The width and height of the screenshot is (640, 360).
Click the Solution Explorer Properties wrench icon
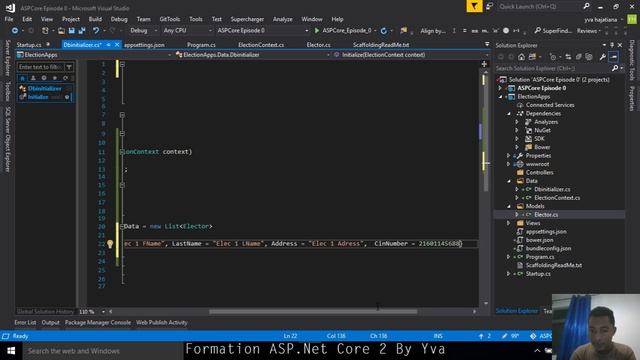[602, 57]
